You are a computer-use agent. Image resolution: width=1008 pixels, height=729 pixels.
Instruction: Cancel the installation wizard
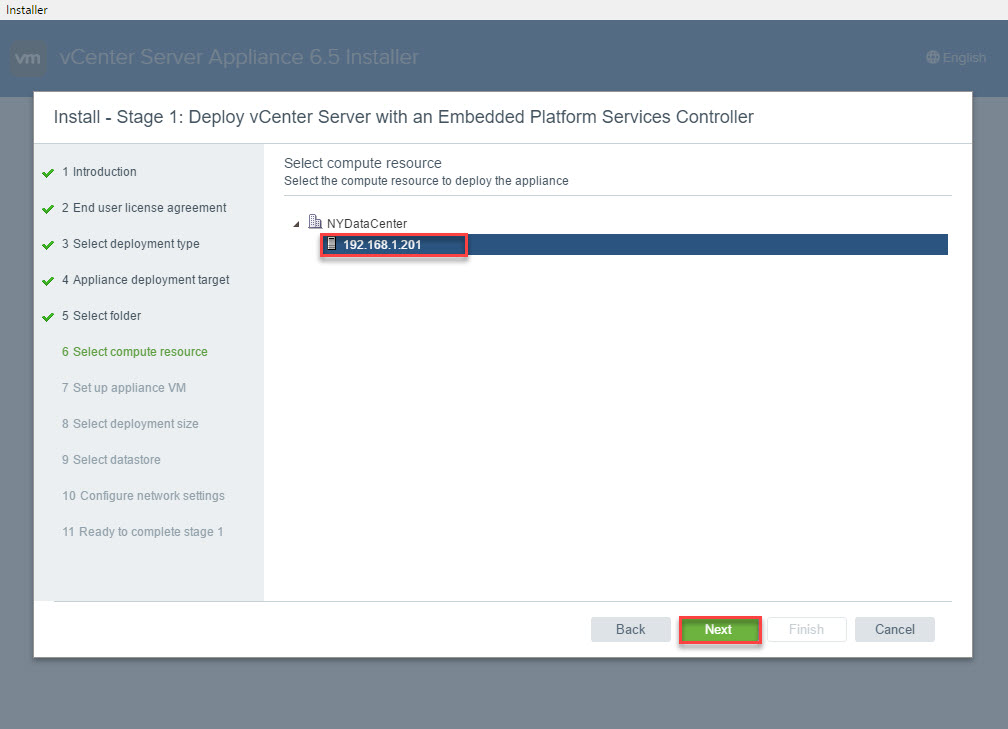[x=894, y=629]
